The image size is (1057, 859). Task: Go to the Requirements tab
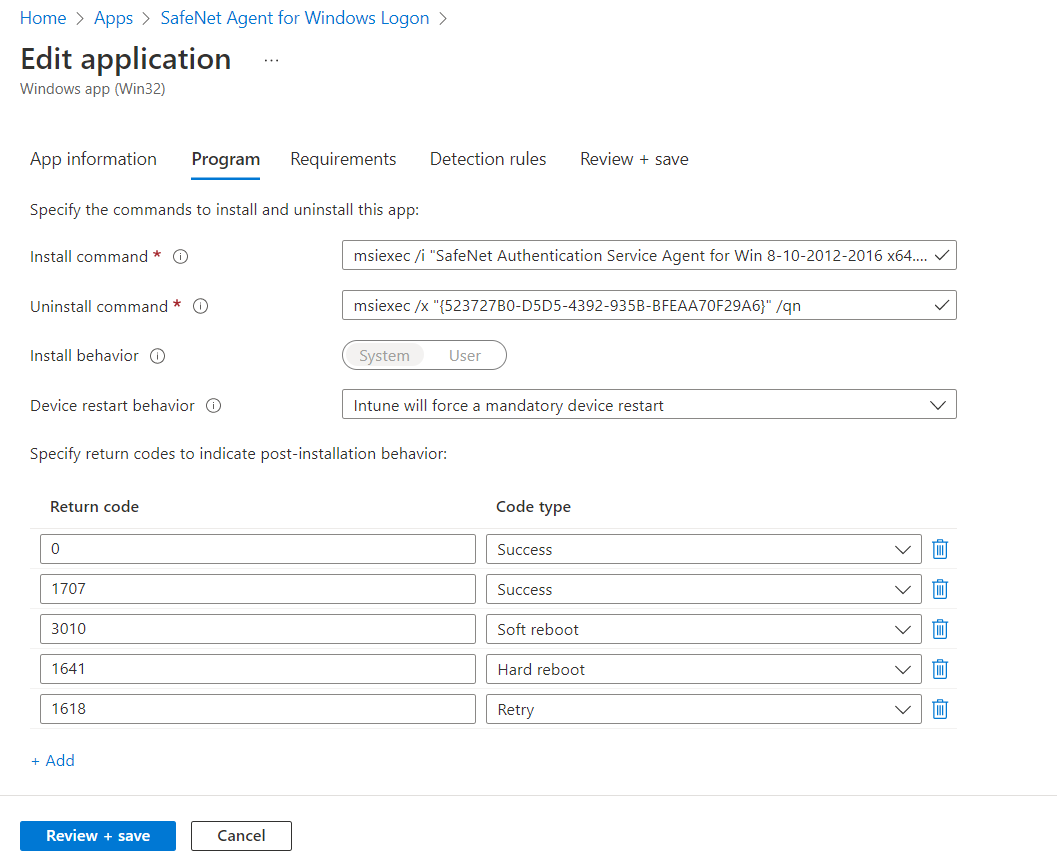point(343,159)
